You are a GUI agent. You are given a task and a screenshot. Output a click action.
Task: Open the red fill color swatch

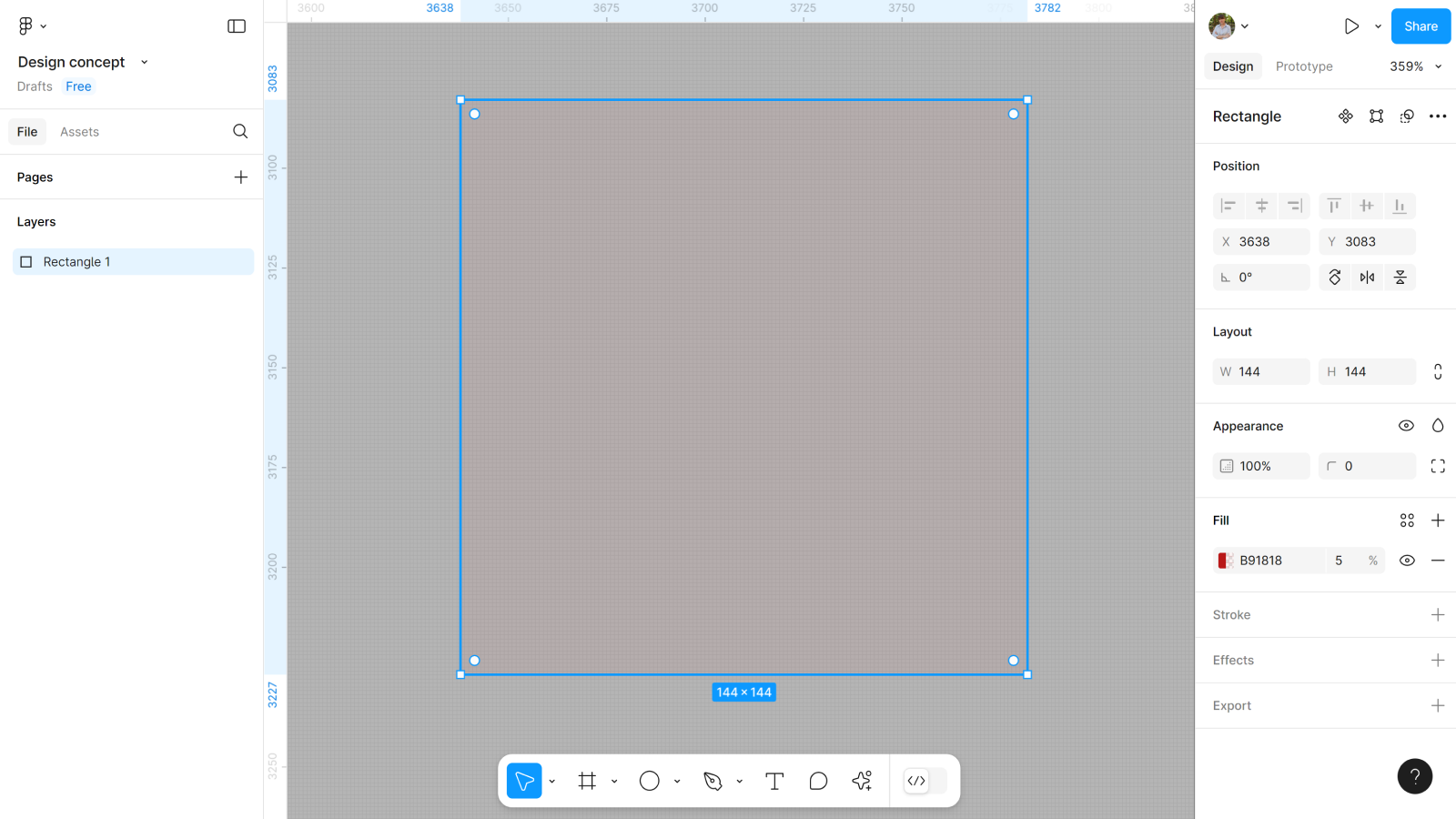1225,561
